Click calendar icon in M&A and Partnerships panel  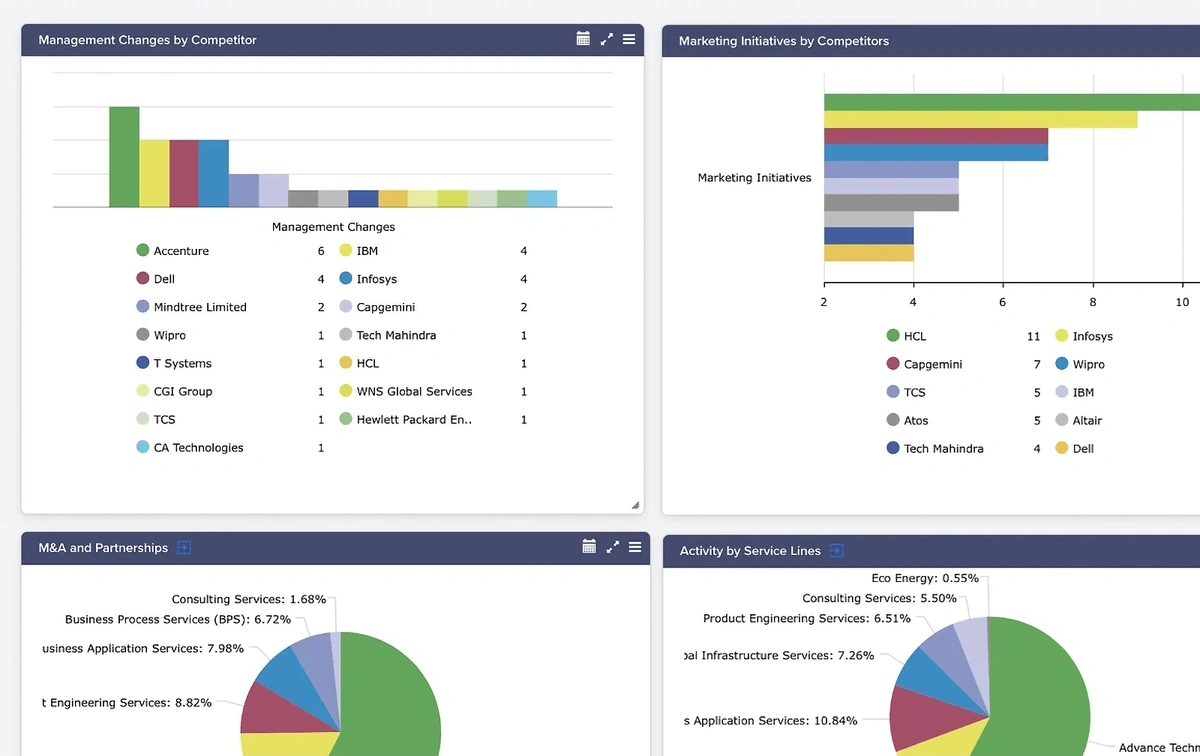[589, 546]
